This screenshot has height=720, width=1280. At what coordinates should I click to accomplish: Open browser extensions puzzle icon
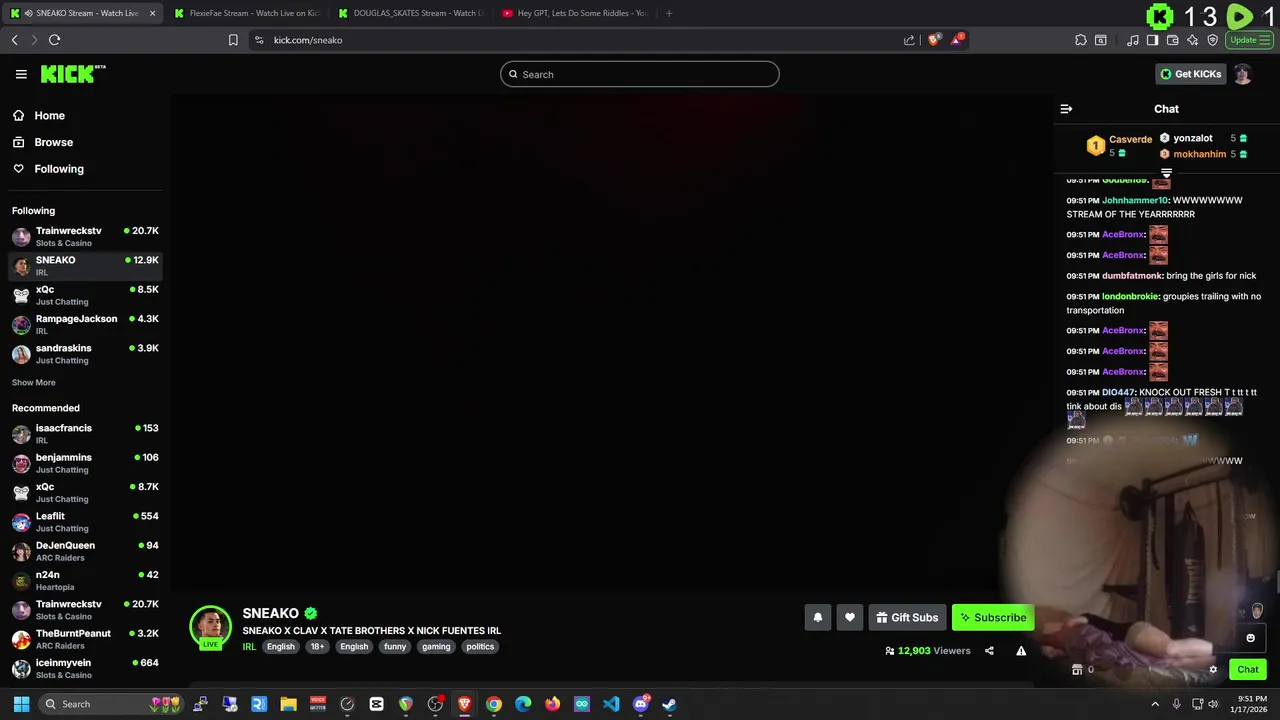(1081, 40)
